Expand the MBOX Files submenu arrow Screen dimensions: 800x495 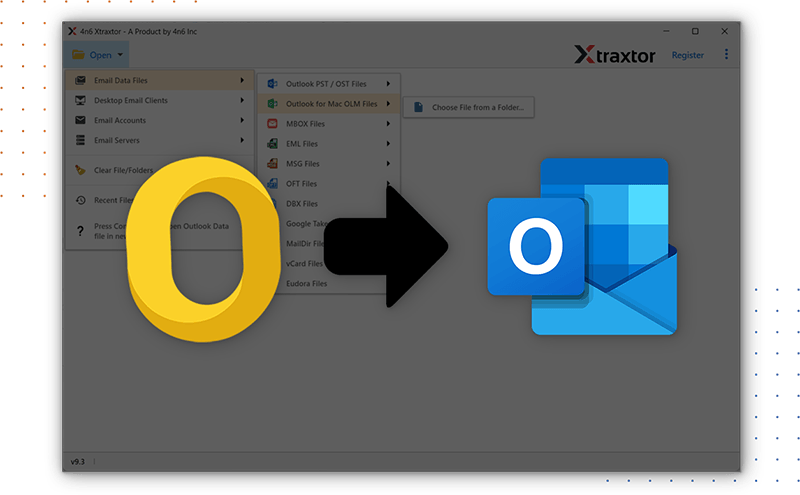388,123
